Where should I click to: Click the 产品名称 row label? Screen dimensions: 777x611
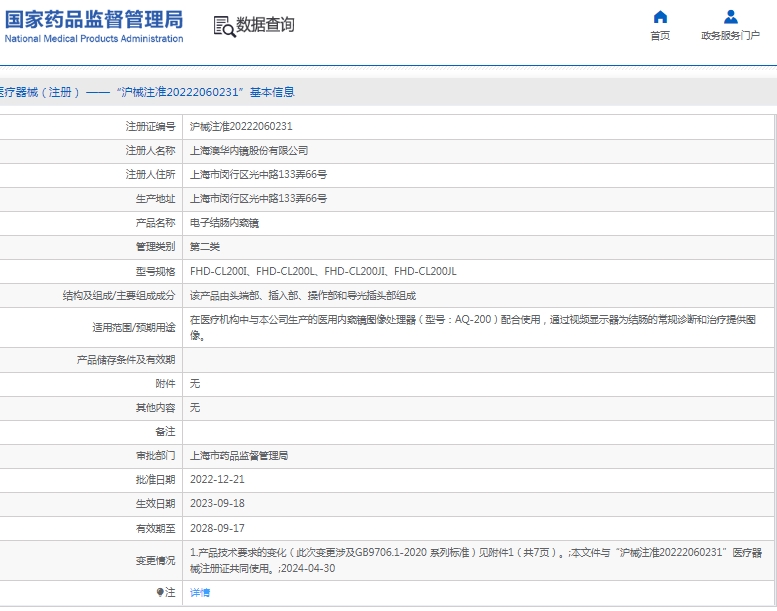(x=156, y=223)
